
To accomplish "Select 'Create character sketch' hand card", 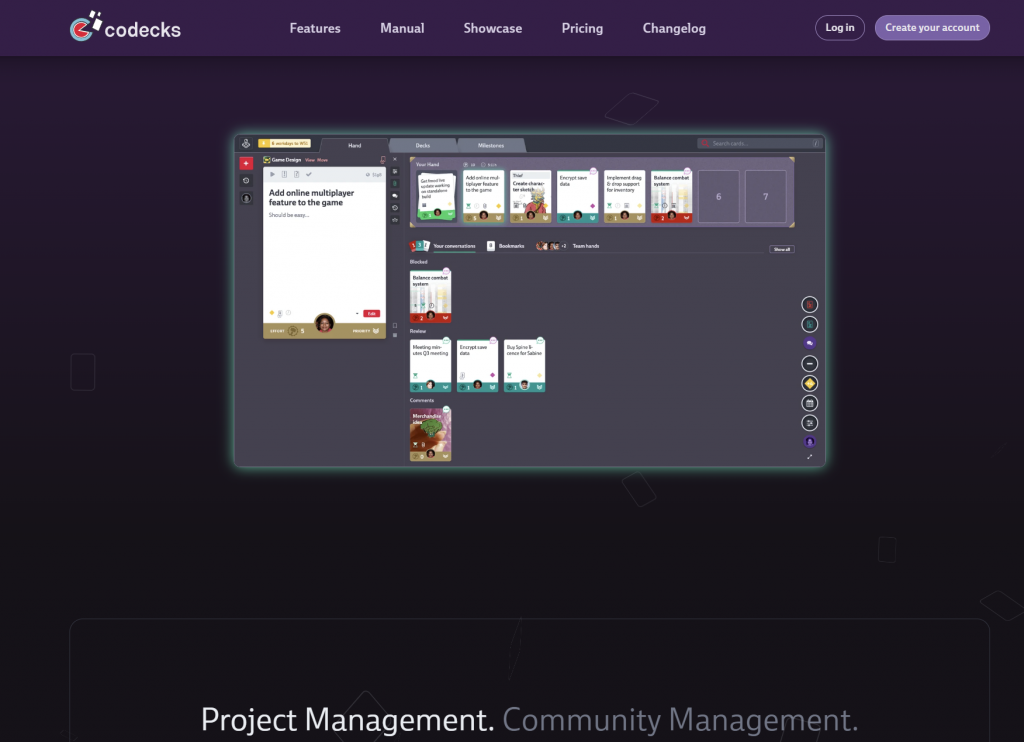I will [530, 197].
